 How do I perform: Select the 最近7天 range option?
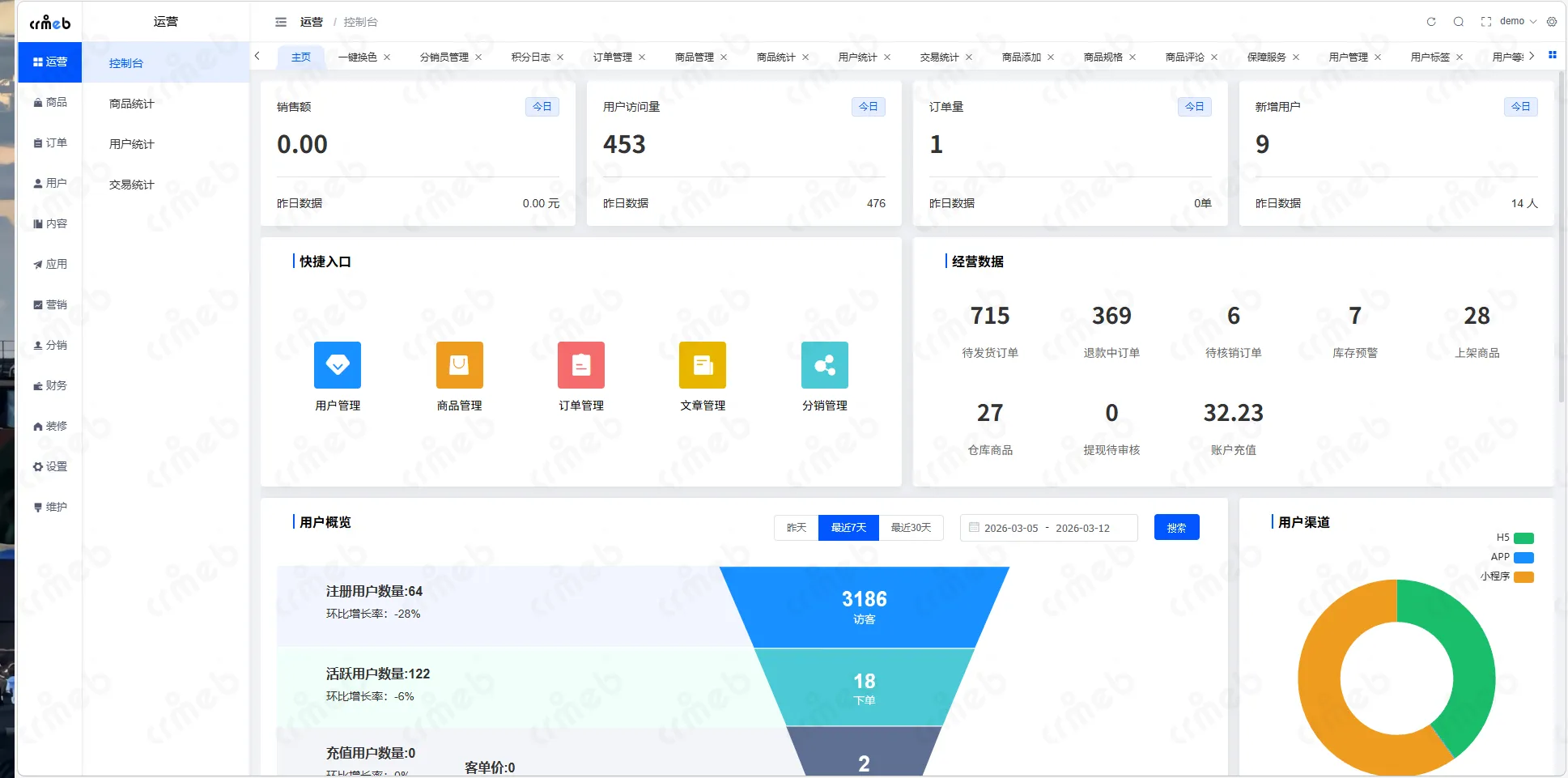click(848, 527)
